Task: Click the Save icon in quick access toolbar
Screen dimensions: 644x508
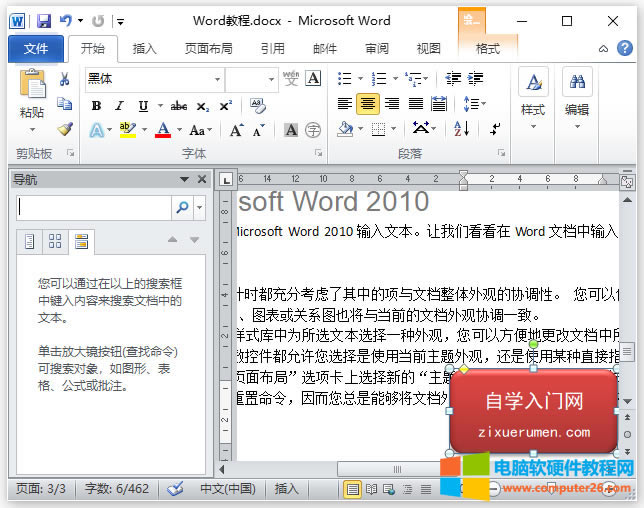Action: (44, 20)
